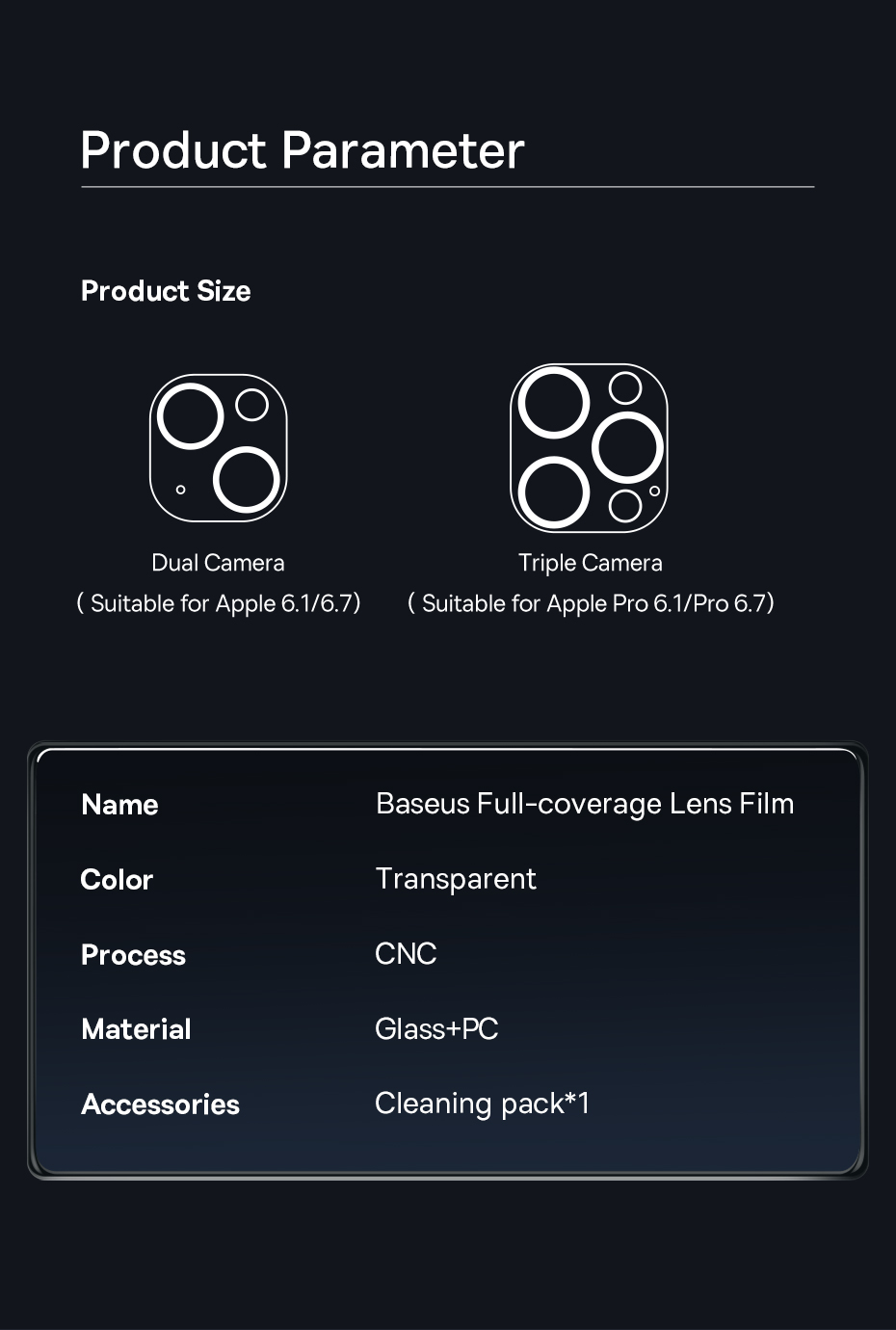
Task: Click the upper-left lens of the dual camera
Action: [190, 416]
